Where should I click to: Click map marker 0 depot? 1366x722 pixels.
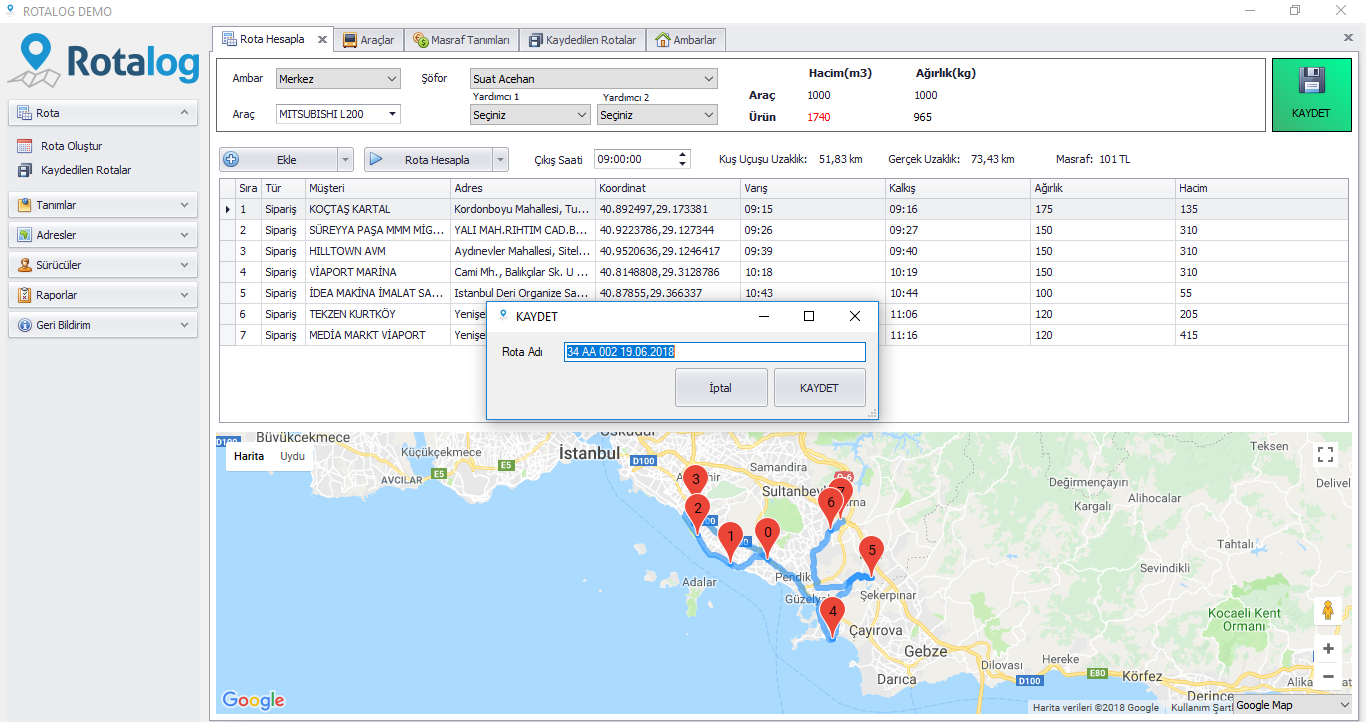coord(767,538)
